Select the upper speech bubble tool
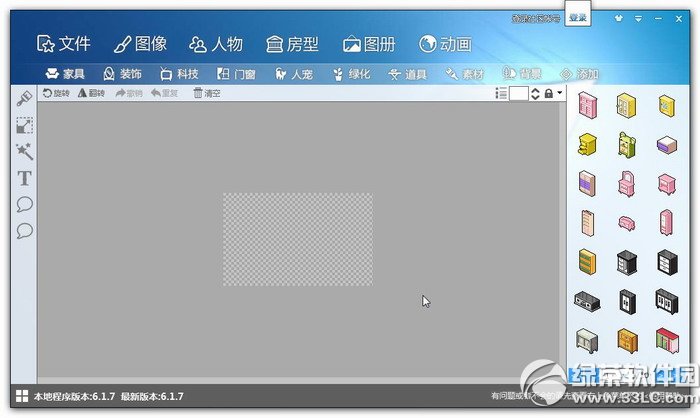The width and height of the screenshot is (700, 418). click(x=24, y=205)
